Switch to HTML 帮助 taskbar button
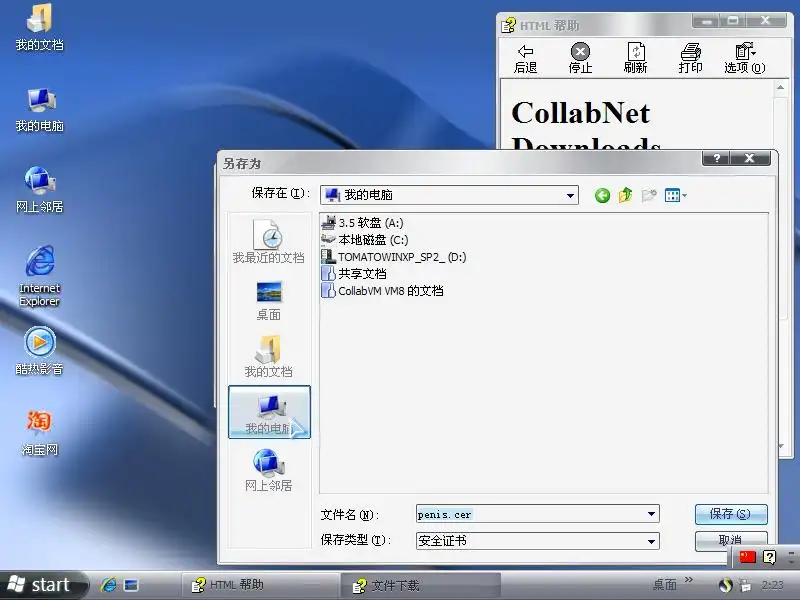Image resolution: width=800 pixels, height=600 pixels. point(260,585)
